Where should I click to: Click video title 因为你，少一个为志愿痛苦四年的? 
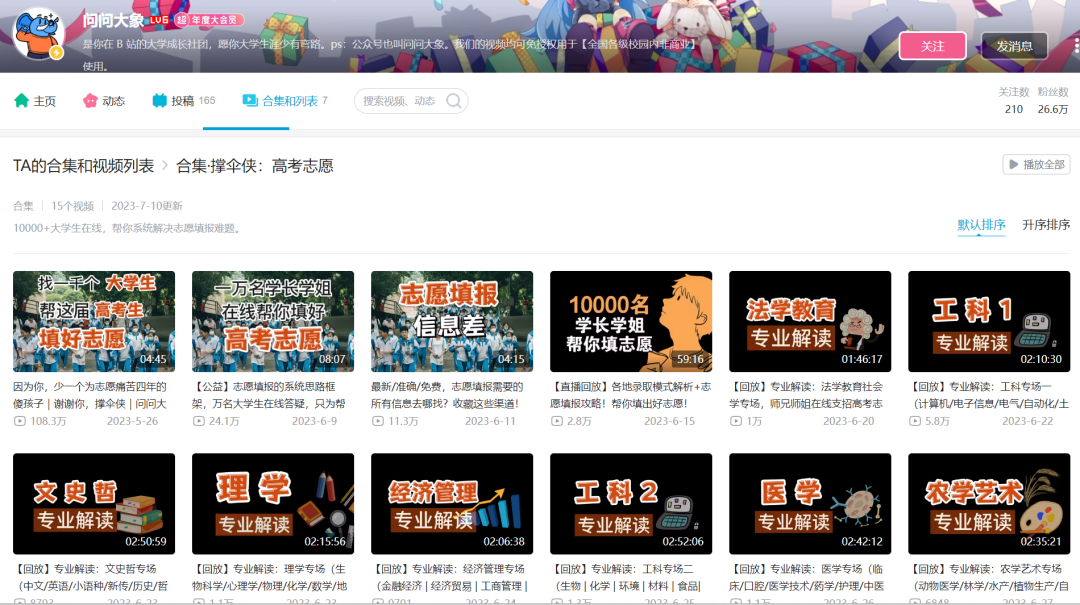90,395
